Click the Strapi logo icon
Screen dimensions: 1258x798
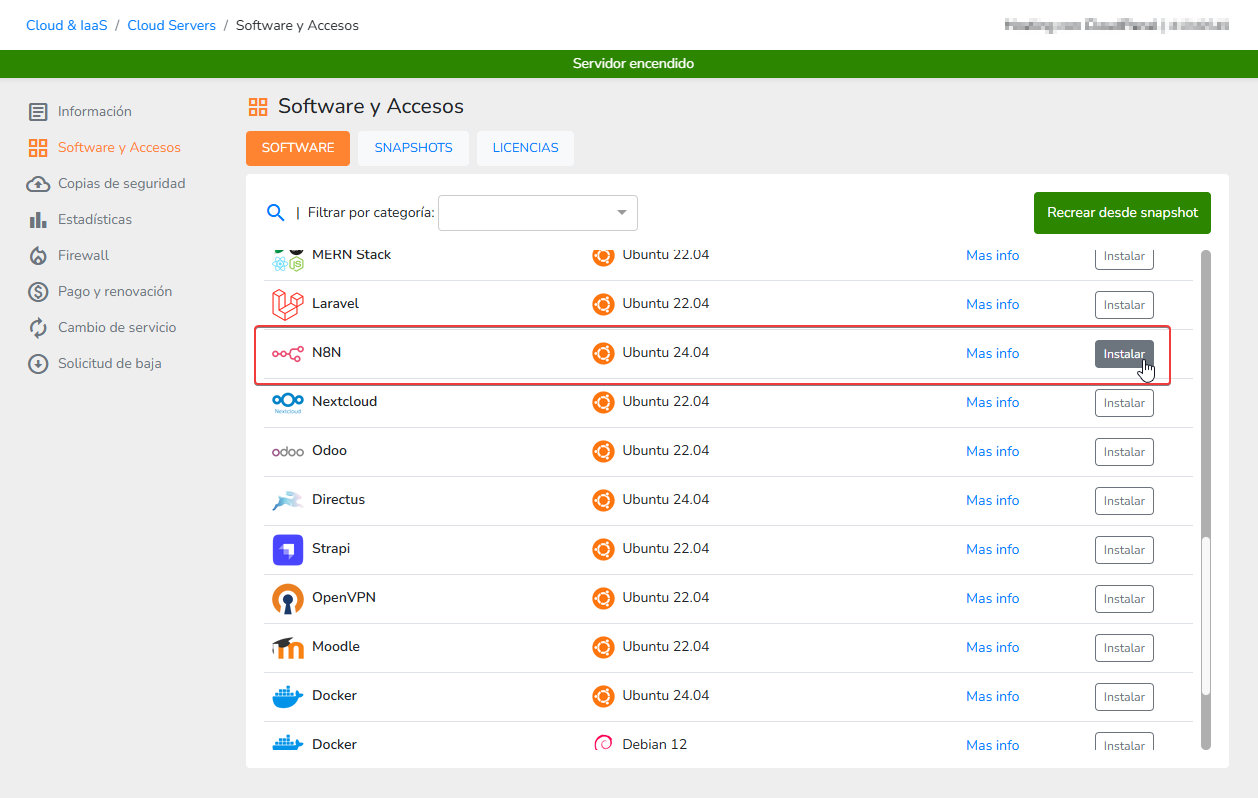[x=288, y=550]
